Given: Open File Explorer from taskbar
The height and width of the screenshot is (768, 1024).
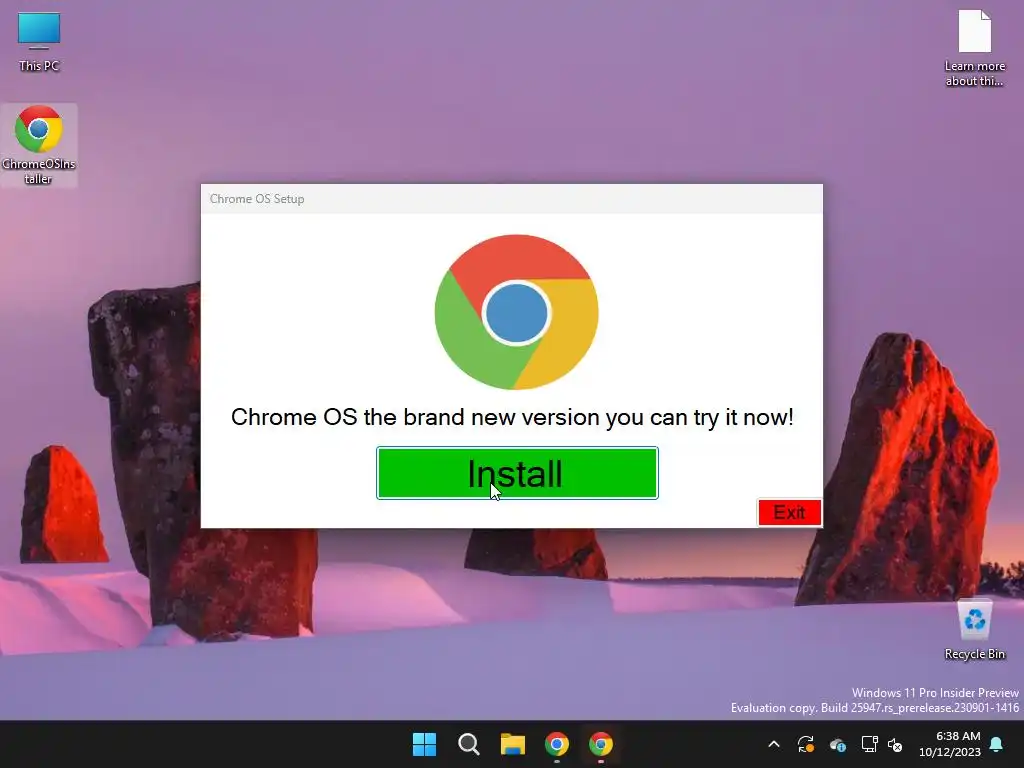Looking at the screenshot, I should pyautogui.click(x=513, y=744).
